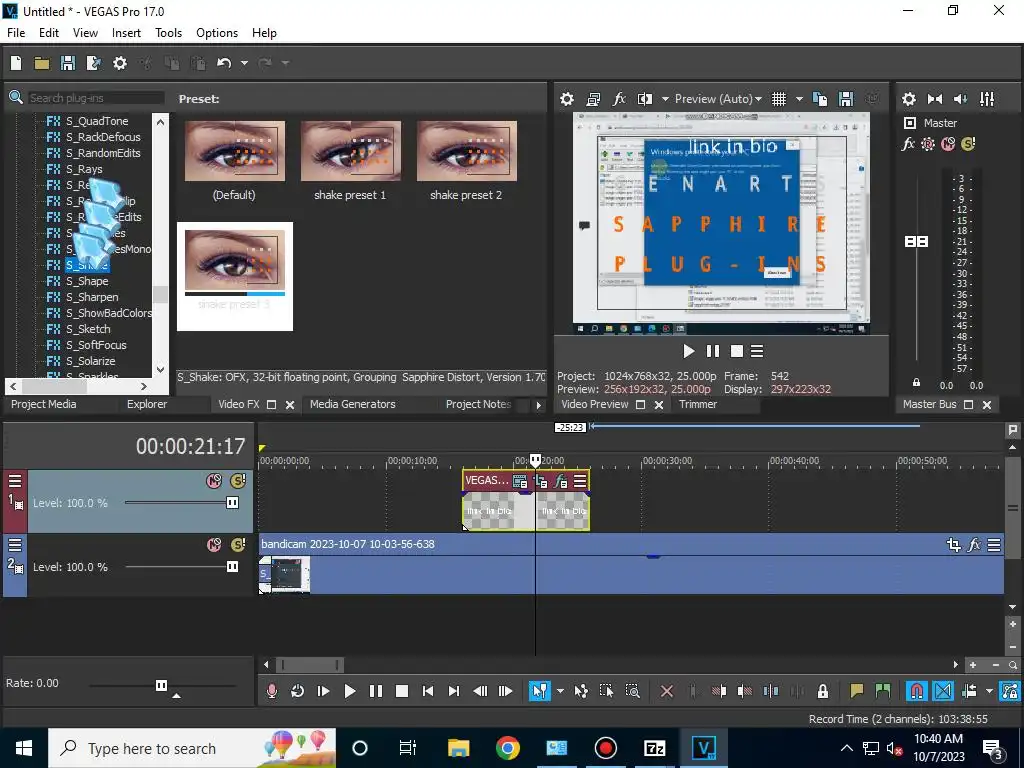The width and height of the screenshot is (1024, 768).
Task: Save the project with the floppy disk icon
Action: click(x=67, y=63)
